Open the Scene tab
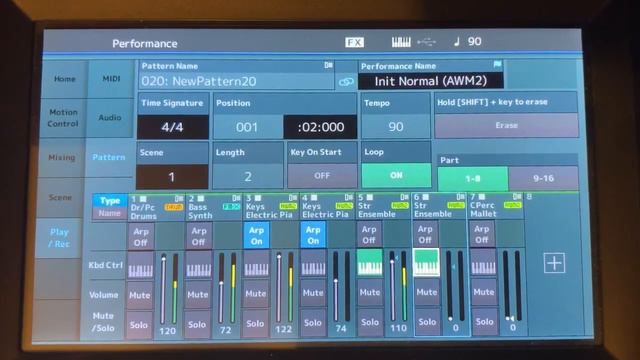Viewport: 640px width, 360px height. [60, 198]
